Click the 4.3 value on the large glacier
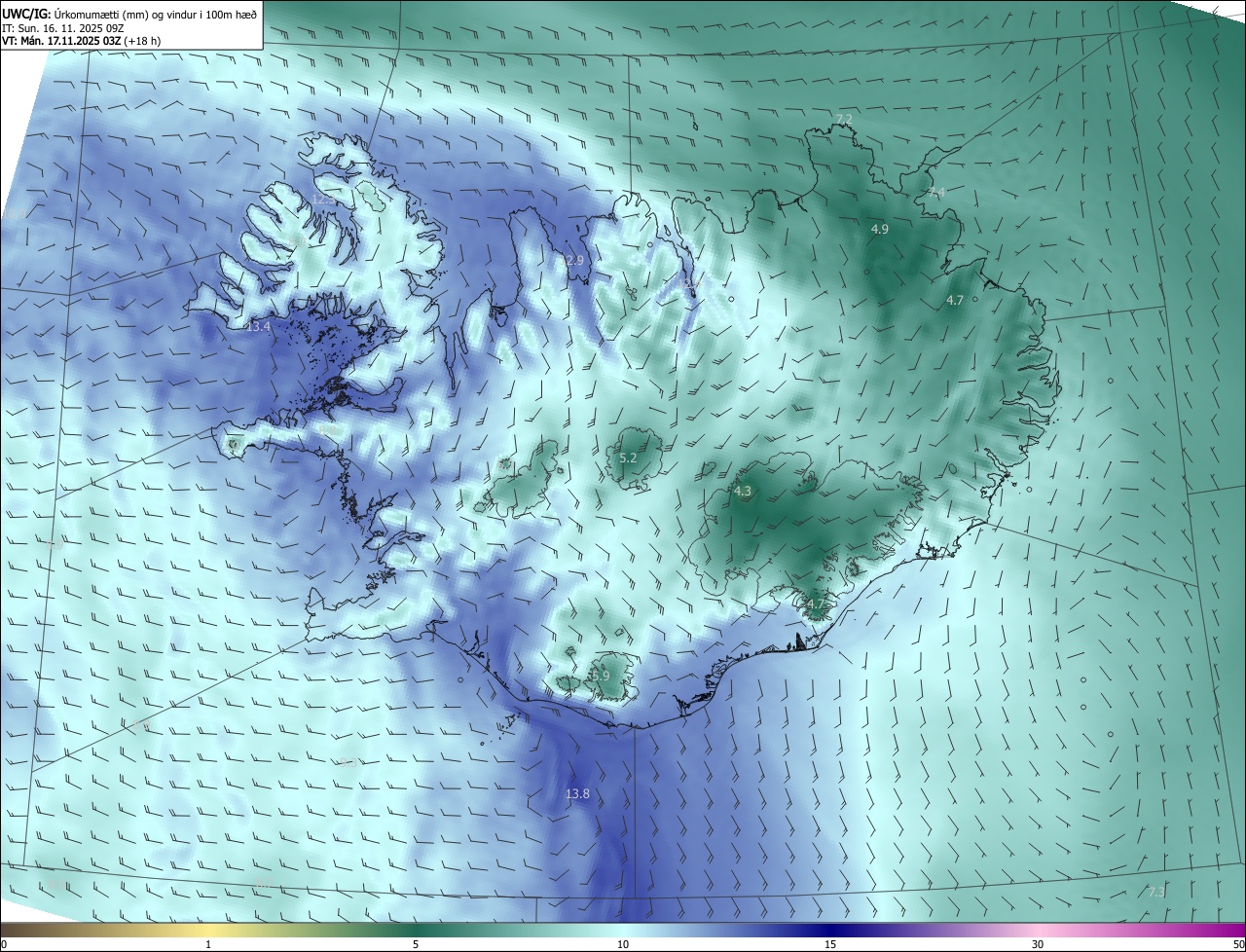This screenshot has height=952, width=1246. 743,492
